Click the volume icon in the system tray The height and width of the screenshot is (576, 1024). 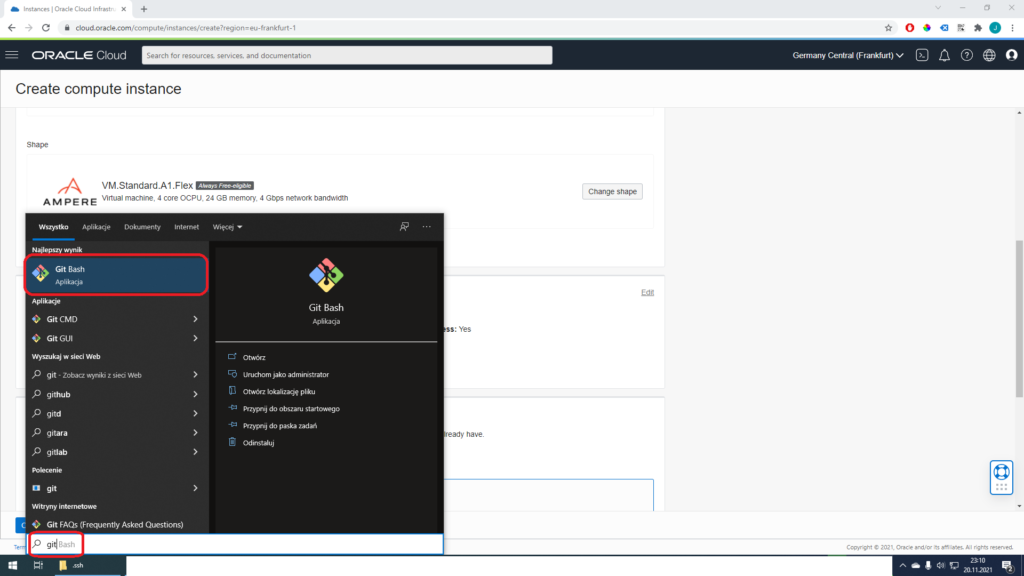(940, 566)
